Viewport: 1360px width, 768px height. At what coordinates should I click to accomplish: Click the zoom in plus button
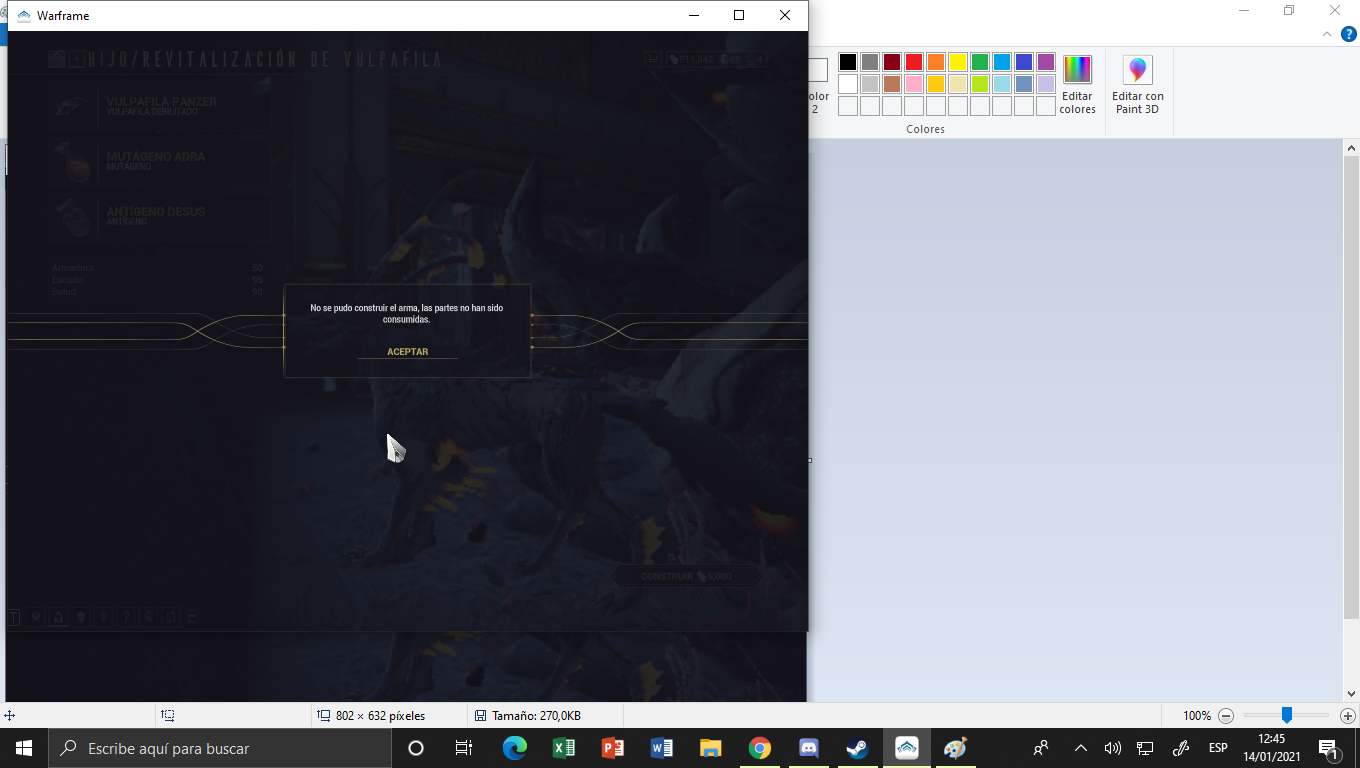(1348, 716)
